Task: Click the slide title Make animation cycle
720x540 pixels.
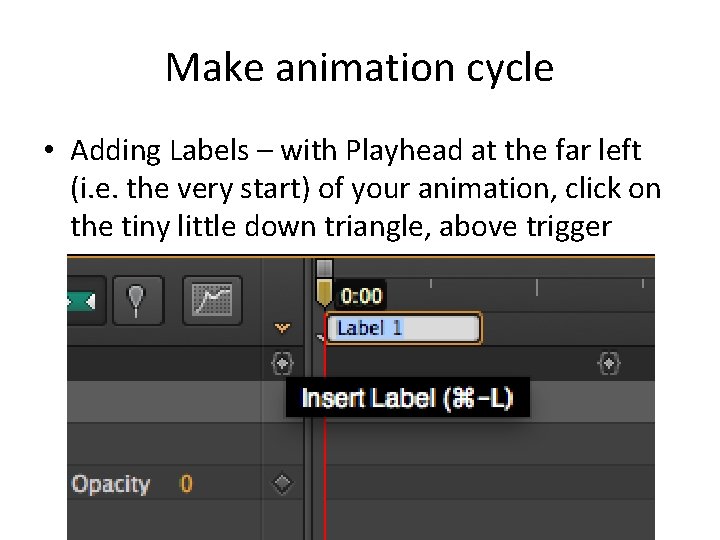Action: tap(359, 68)
